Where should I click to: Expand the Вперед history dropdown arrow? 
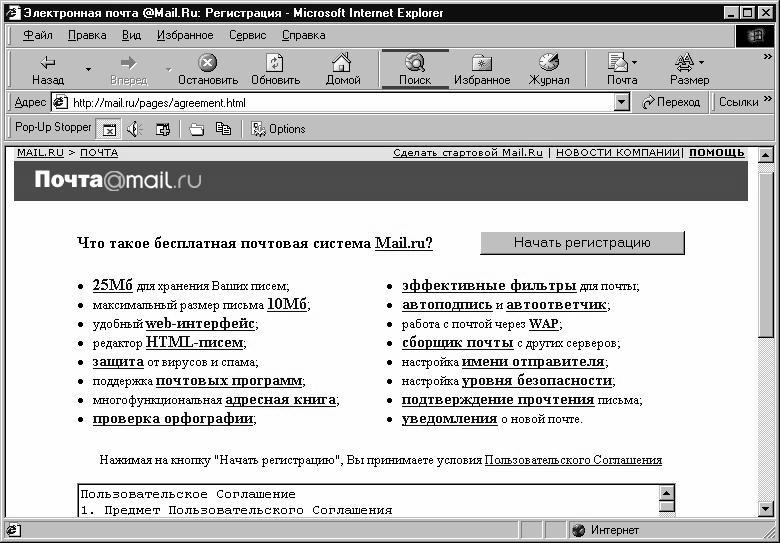[x=168, y=69]
